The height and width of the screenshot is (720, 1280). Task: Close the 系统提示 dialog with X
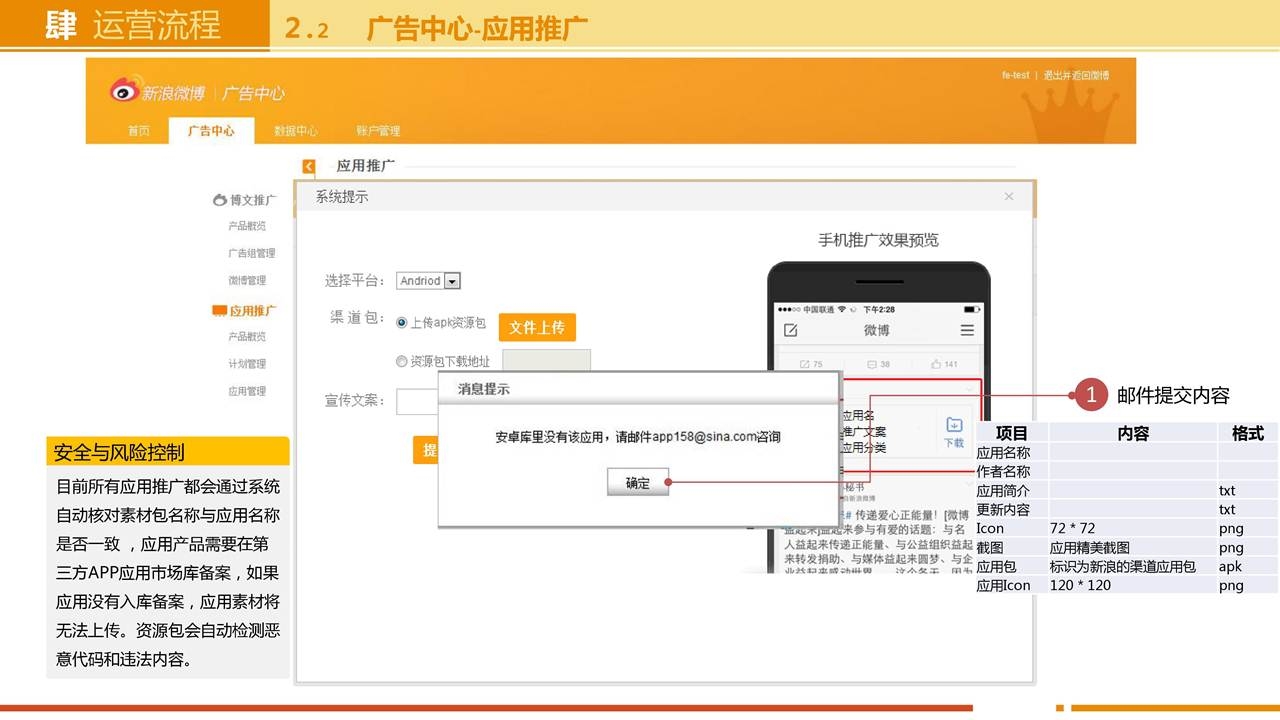(1009, 197)
